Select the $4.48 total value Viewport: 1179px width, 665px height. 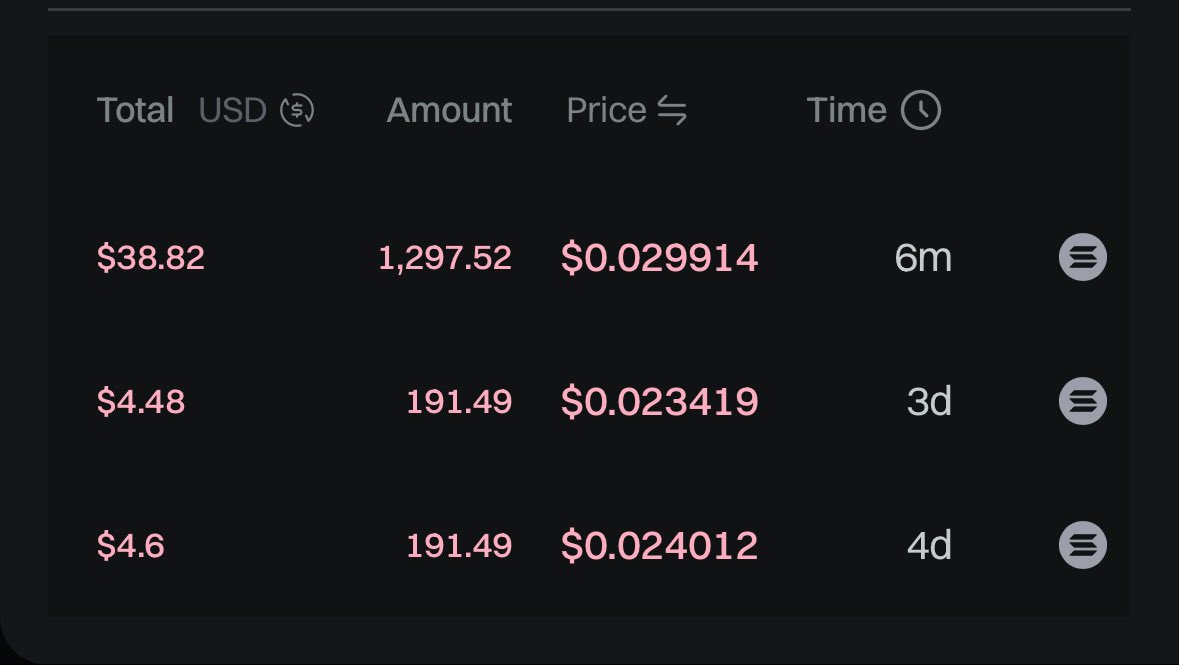pos(141,401)
